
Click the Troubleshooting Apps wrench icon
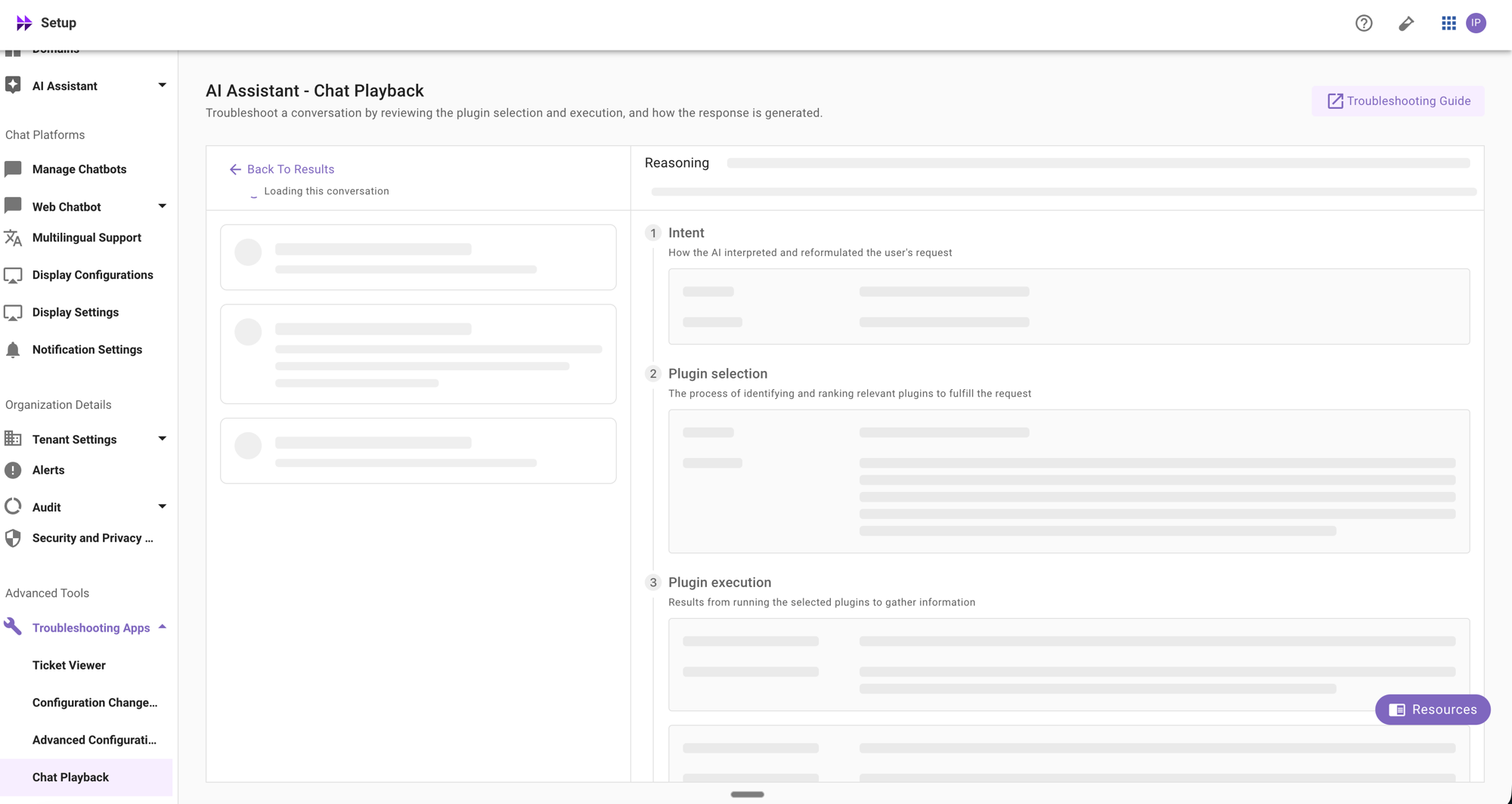tap(13, 627)
